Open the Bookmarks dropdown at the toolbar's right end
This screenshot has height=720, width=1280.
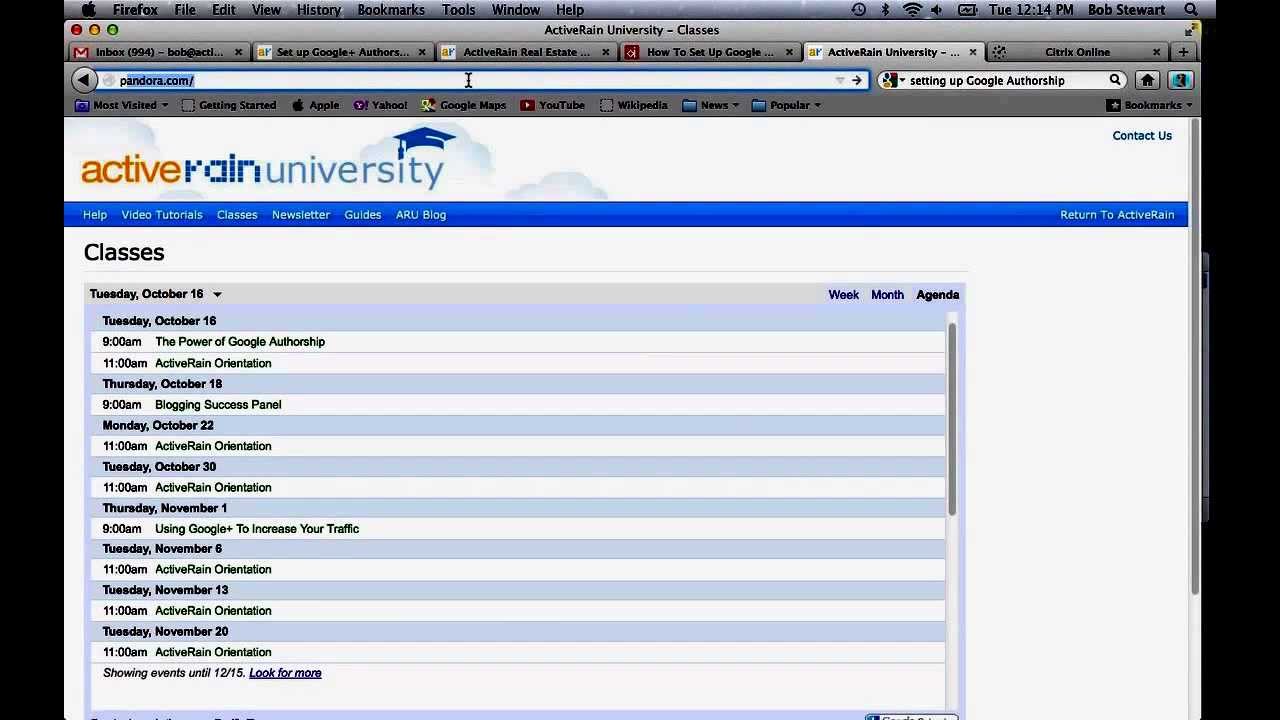pyautogui.click(x=1150, y=105)
